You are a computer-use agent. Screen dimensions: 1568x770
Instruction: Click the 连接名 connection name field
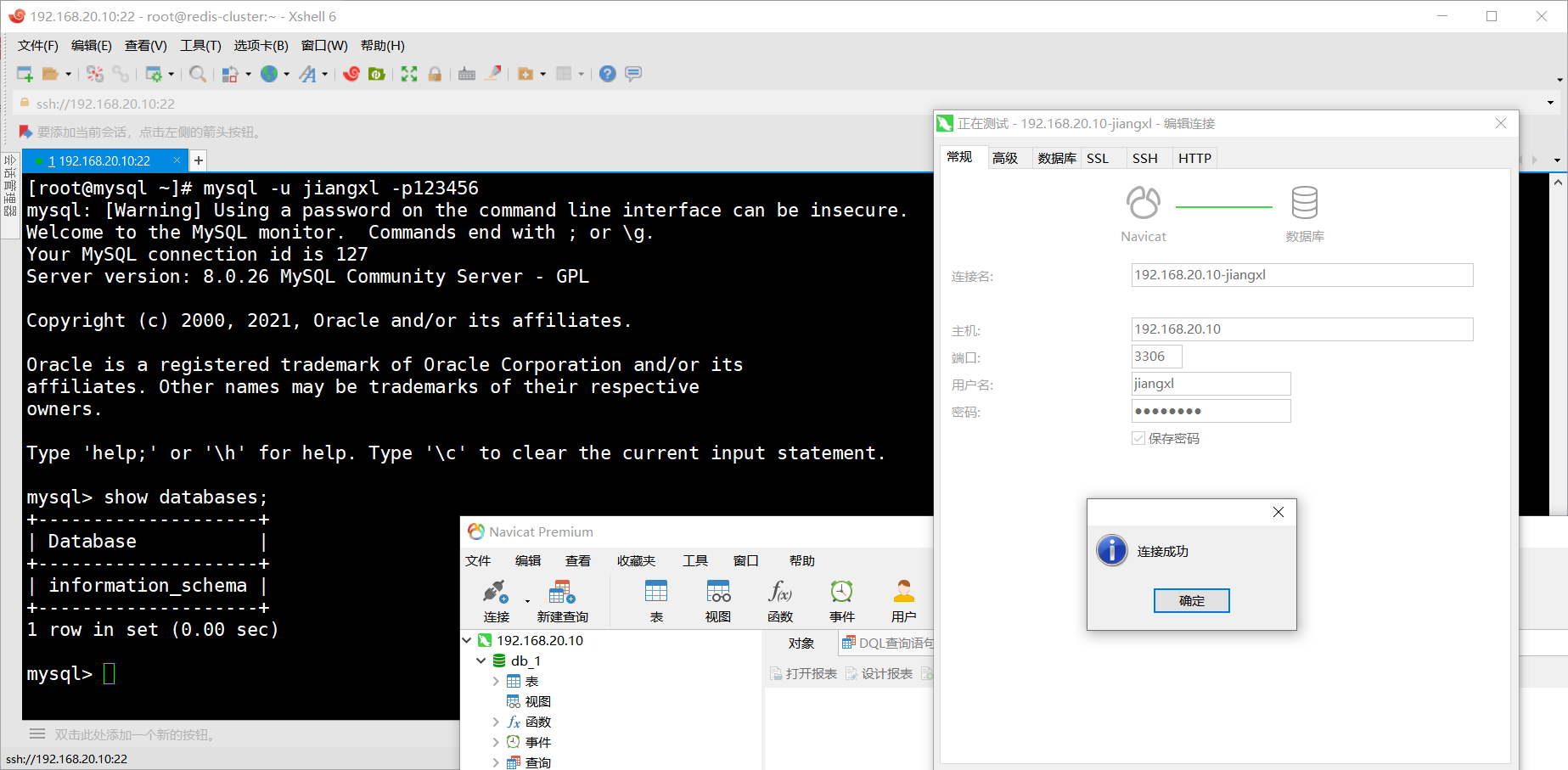(1302, 275)
